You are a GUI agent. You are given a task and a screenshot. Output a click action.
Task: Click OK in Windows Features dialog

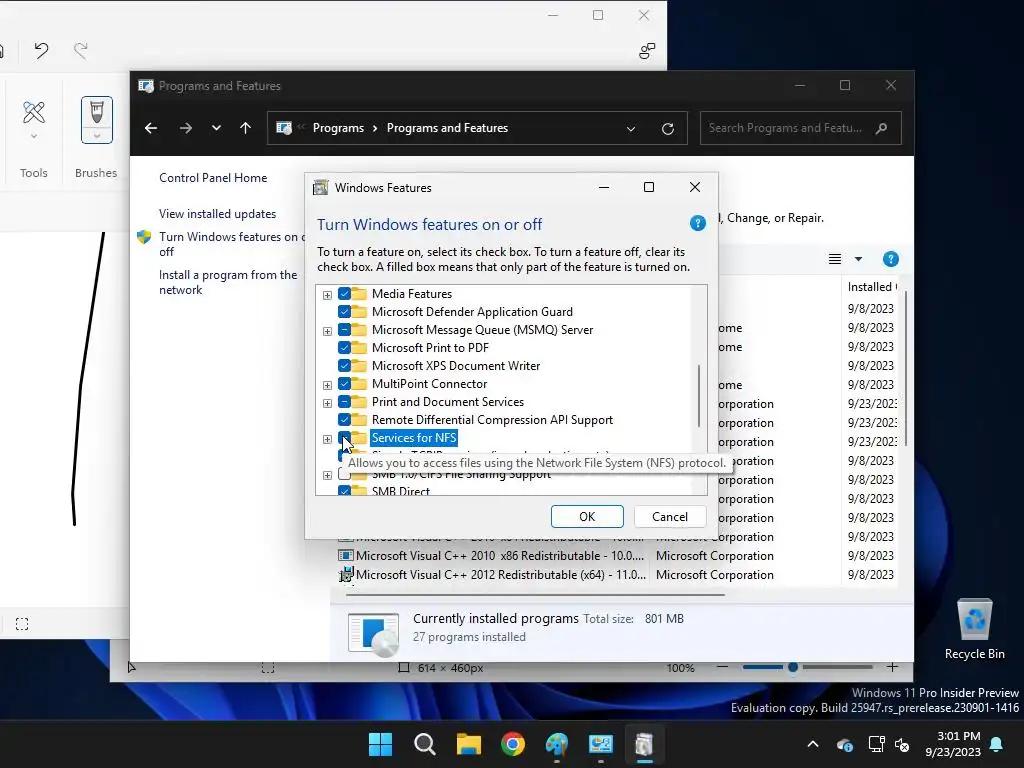(x=587, y=517)
